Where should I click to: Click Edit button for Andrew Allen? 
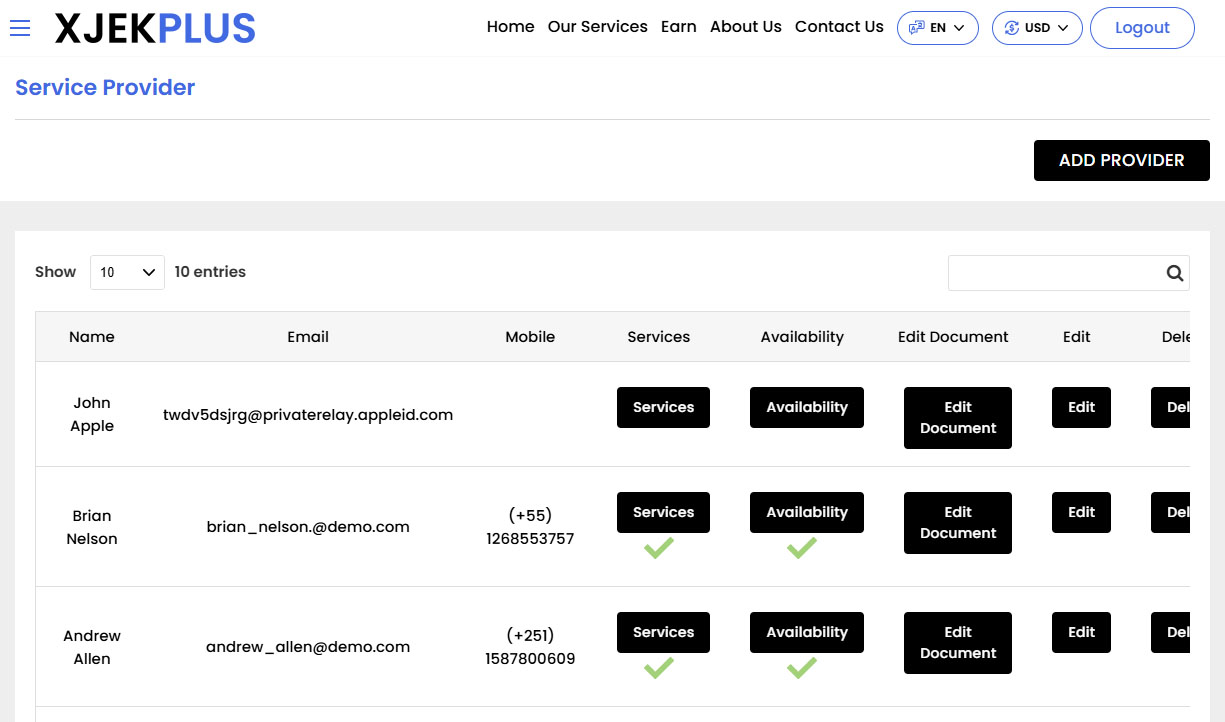point(1081,632)
